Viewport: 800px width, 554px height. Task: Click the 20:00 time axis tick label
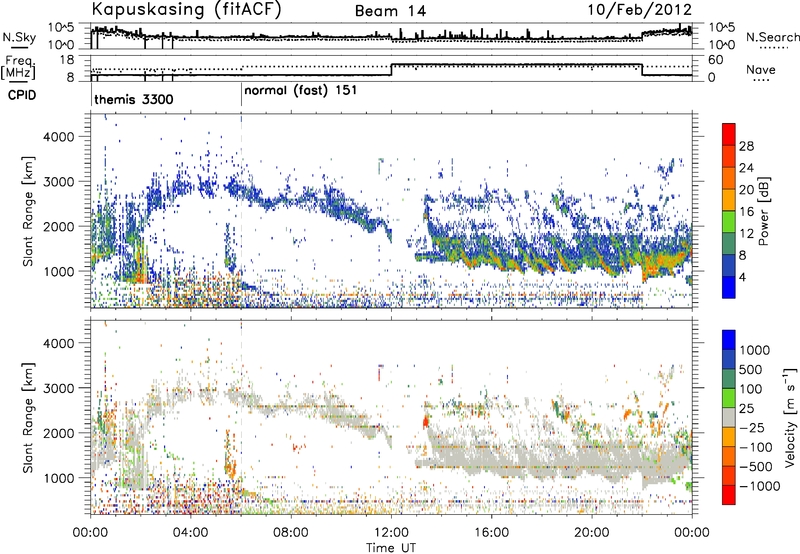592,533
